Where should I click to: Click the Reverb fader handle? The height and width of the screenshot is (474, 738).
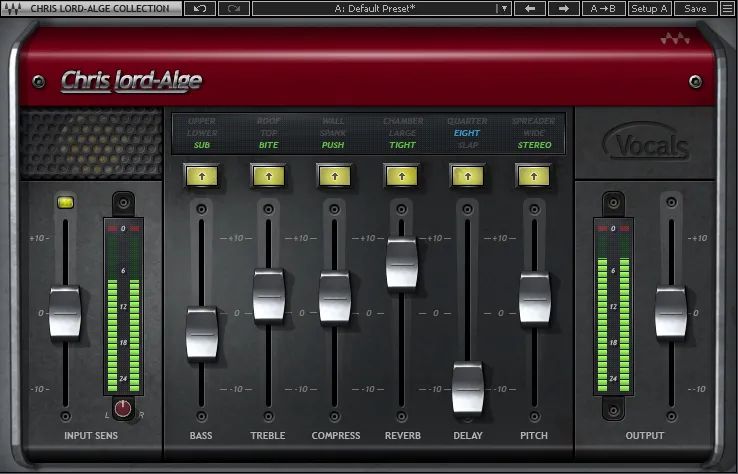coord(401,263)
